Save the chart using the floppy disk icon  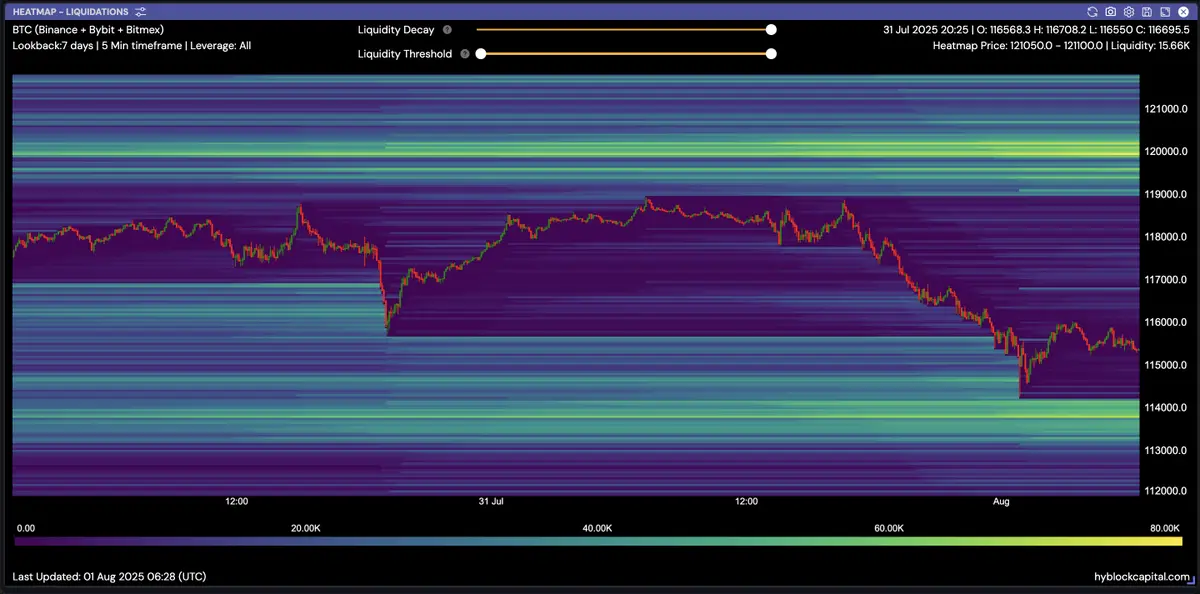1145,11
